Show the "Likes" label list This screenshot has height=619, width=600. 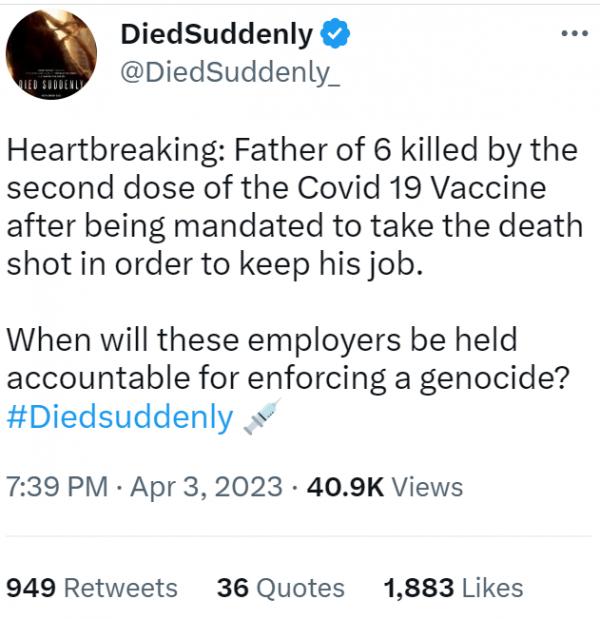point(493,588)
